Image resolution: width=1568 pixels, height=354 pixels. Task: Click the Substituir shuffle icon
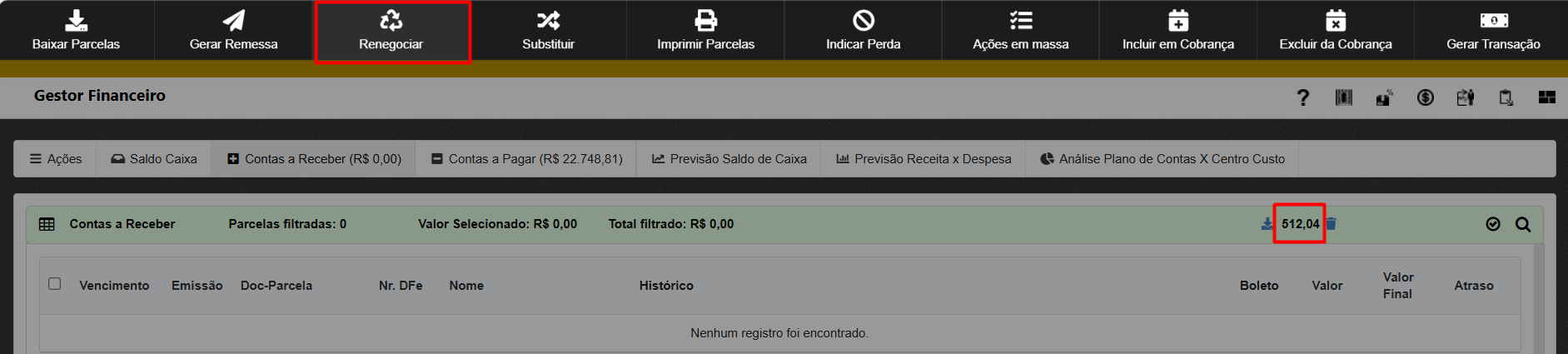tap(548, 20)
